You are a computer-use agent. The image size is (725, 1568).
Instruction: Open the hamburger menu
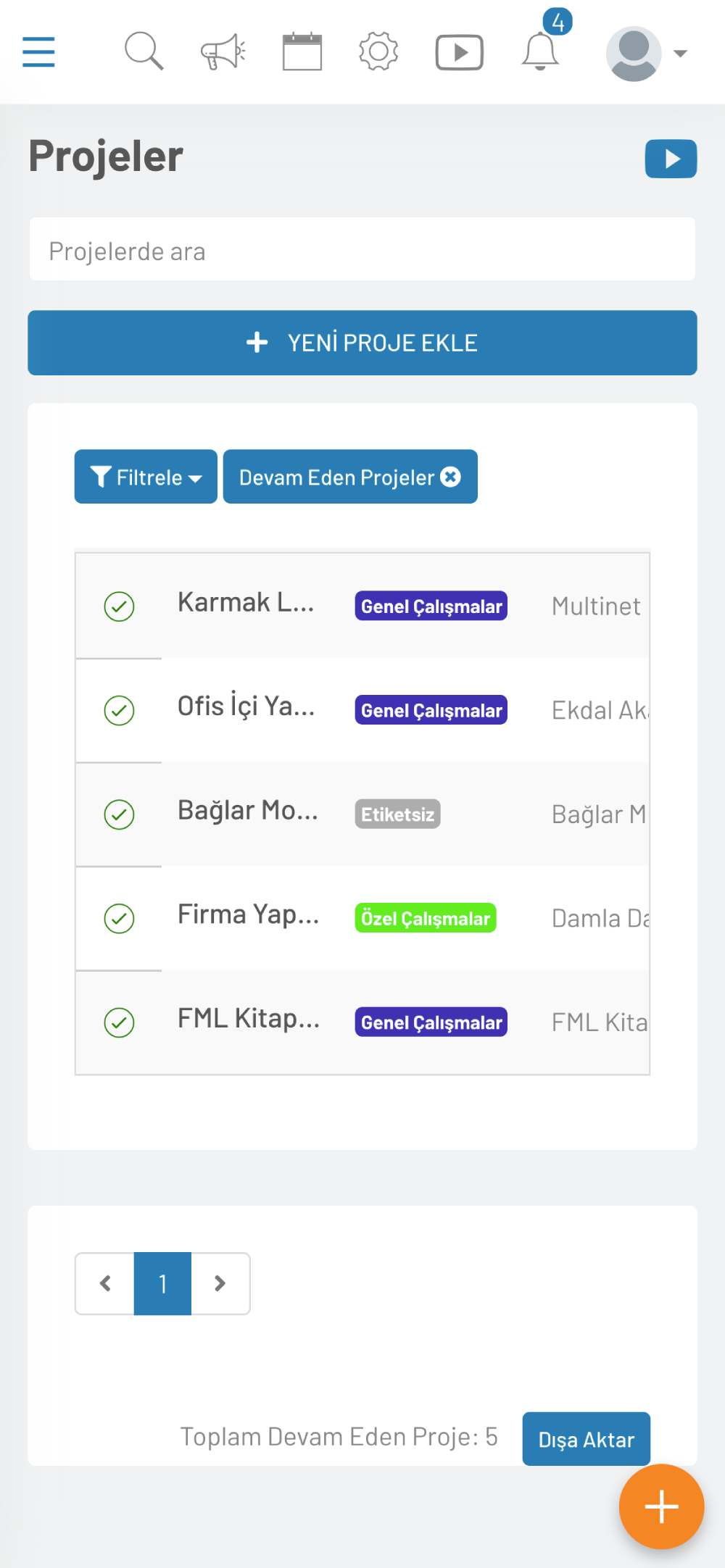38,52
